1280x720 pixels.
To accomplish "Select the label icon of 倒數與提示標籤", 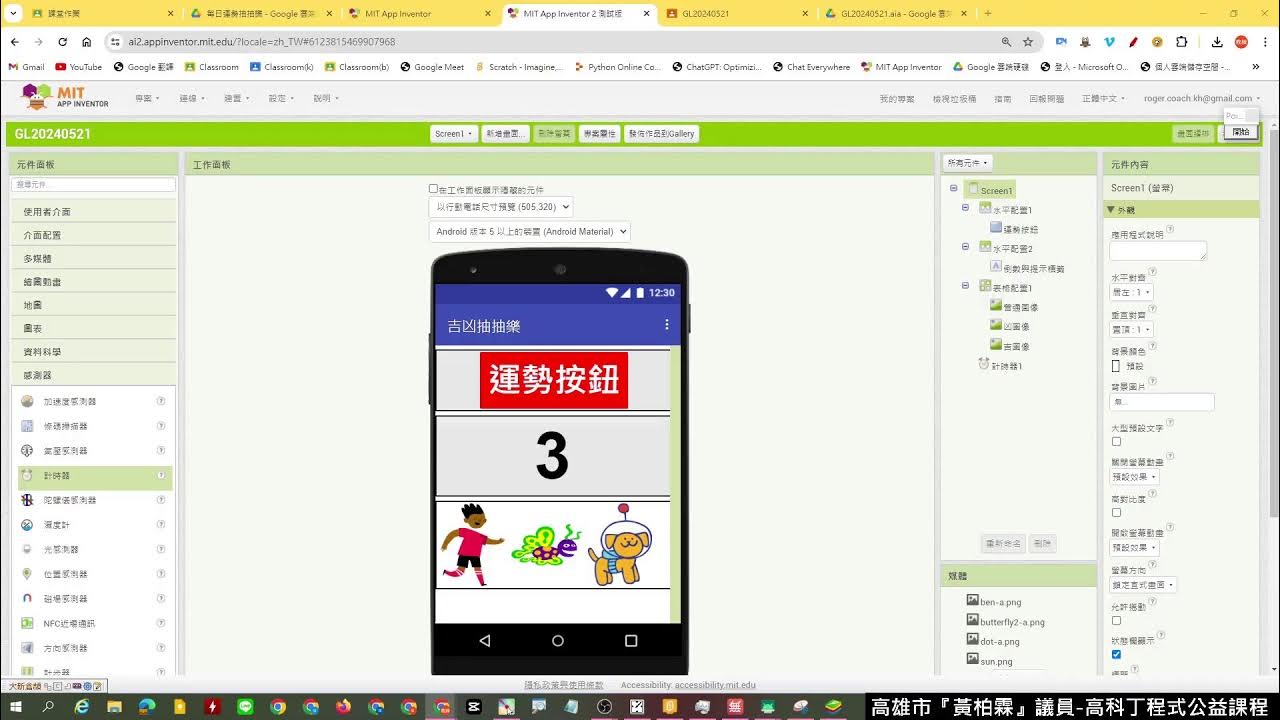I will 996,267.
